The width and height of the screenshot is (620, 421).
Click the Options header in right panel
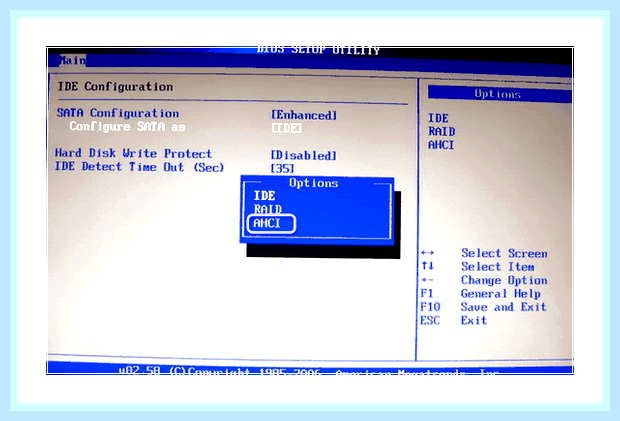tap(497, 94)
